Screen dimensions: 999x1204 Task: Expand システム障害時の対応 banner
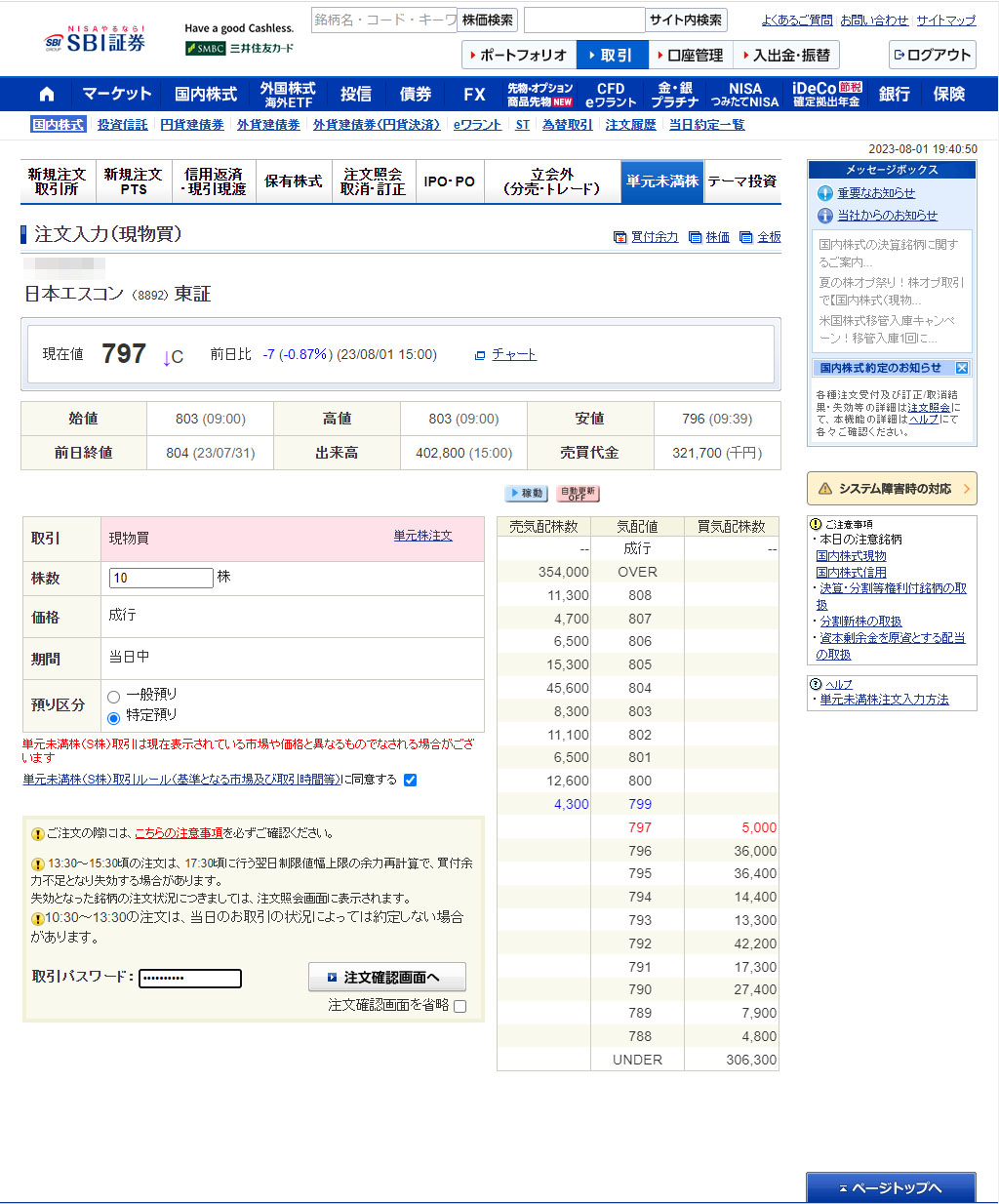(x=892, y=489)
